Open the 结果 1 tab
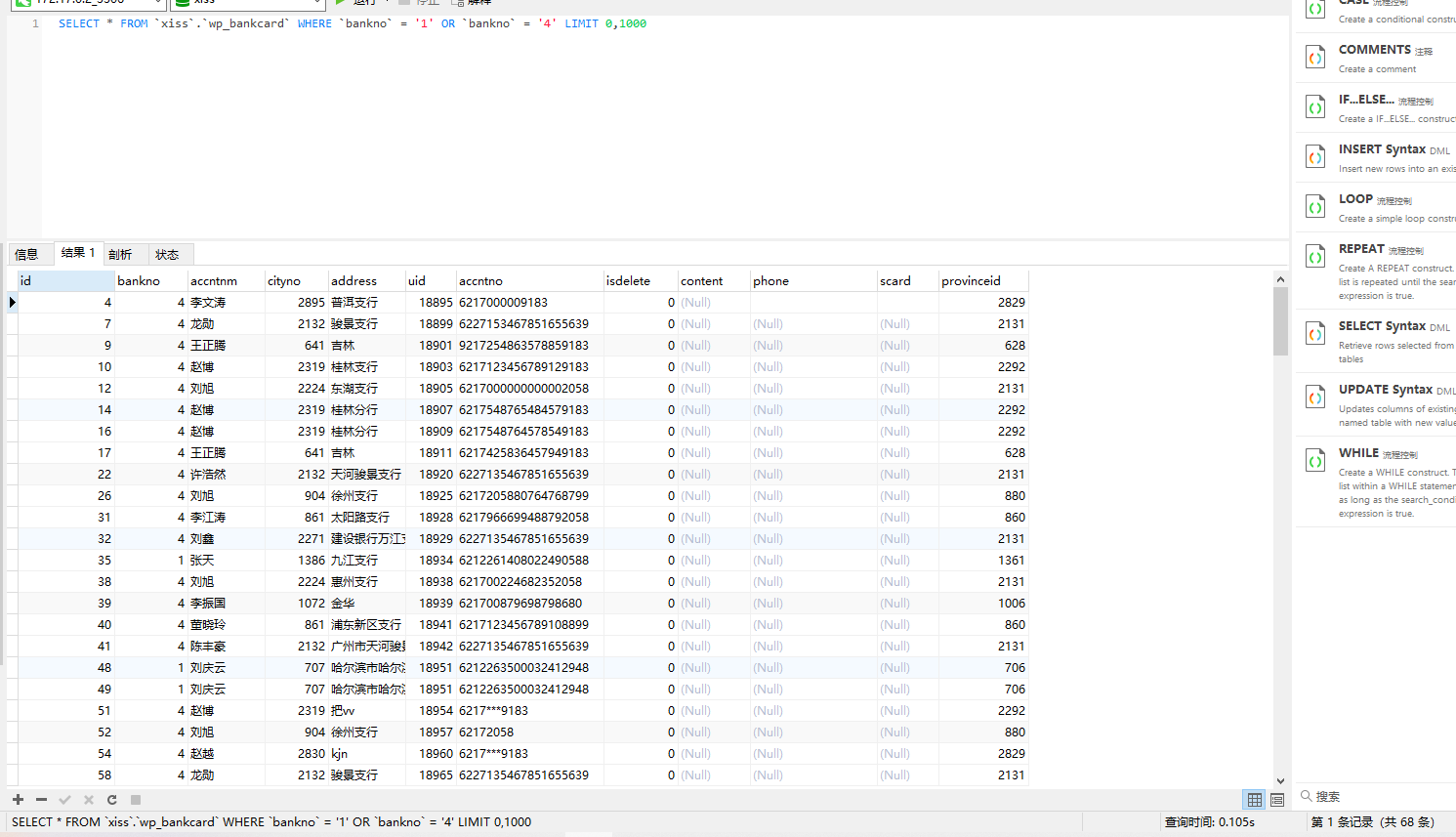The height and width of the screenshot is (837, 1456). pyautogui.click(x=78, y=253)
